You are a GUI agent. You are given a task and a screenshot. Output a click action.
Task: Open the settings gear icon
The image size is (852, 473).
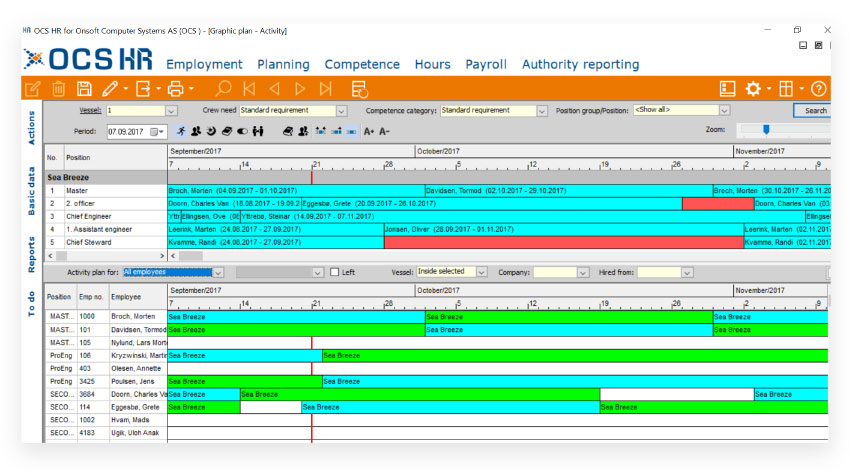click(753, 89)
